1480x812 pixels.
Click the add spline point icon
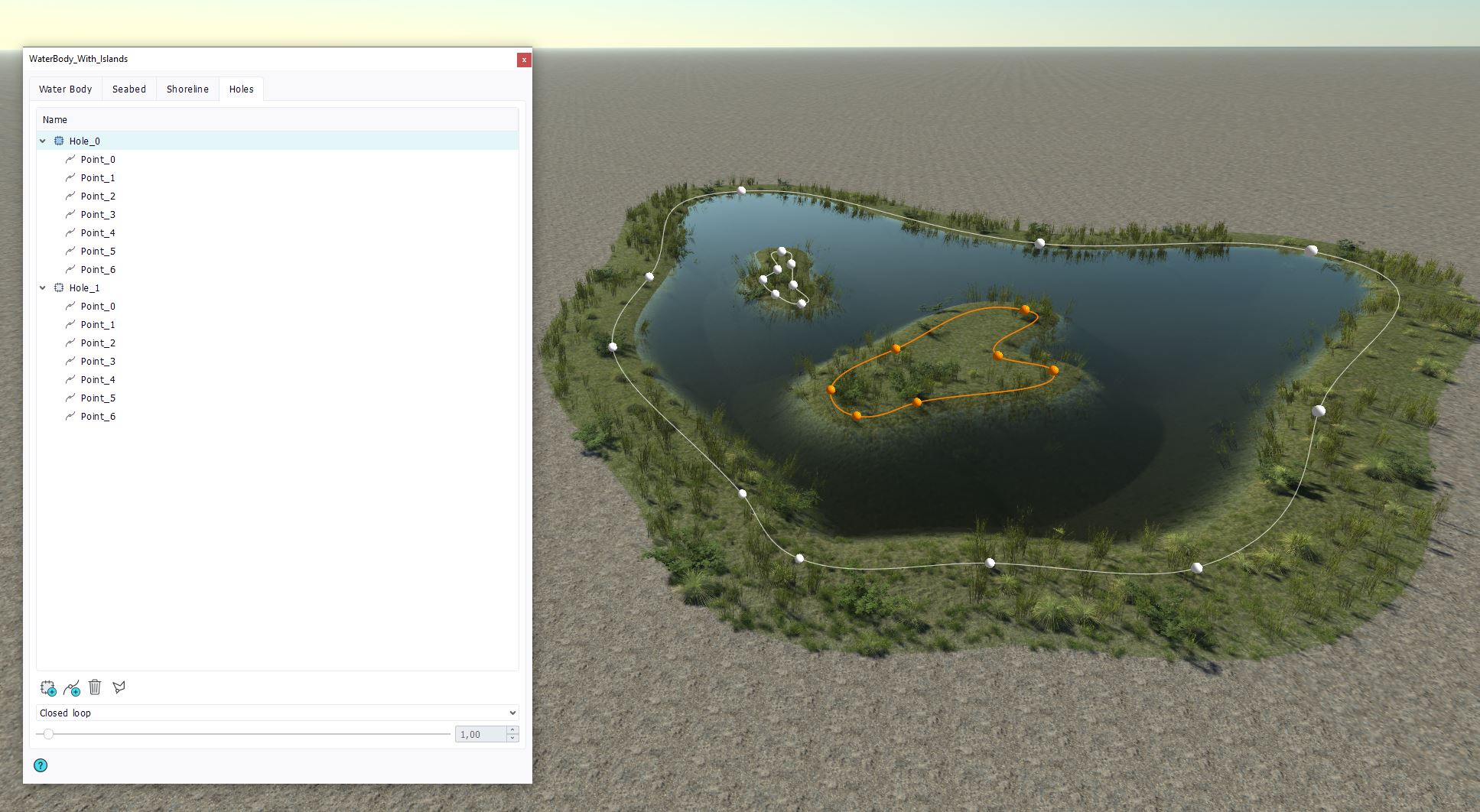tap(72, 688)
